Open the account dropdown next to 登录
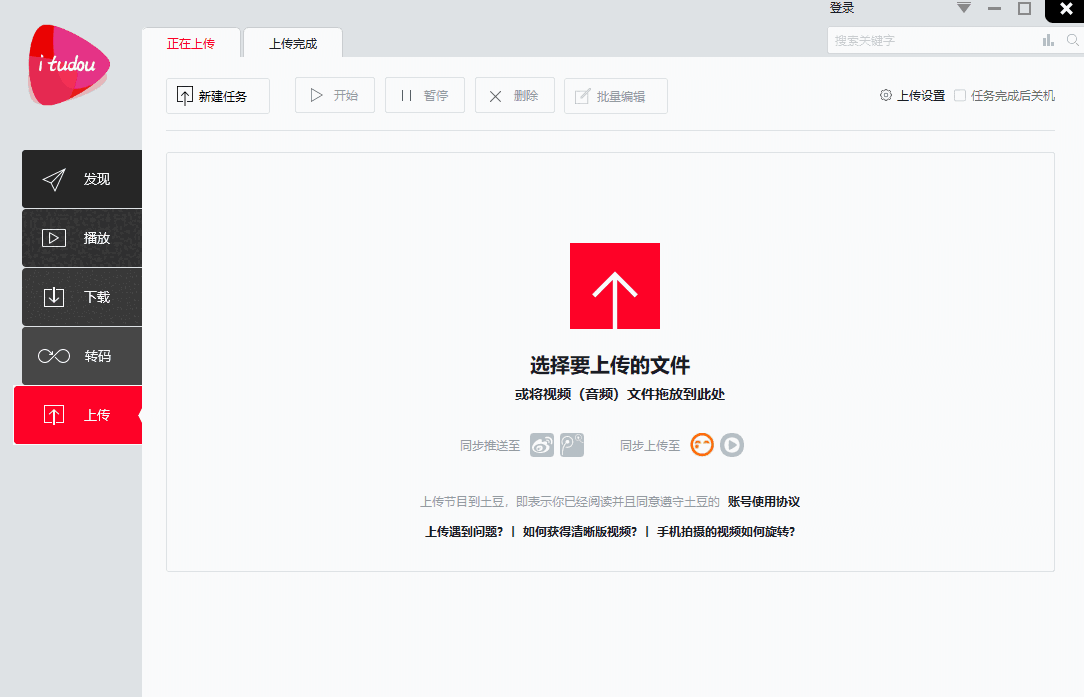This screenshot has width=1084, height=697. pyautogui.click(x=963, y=8)
